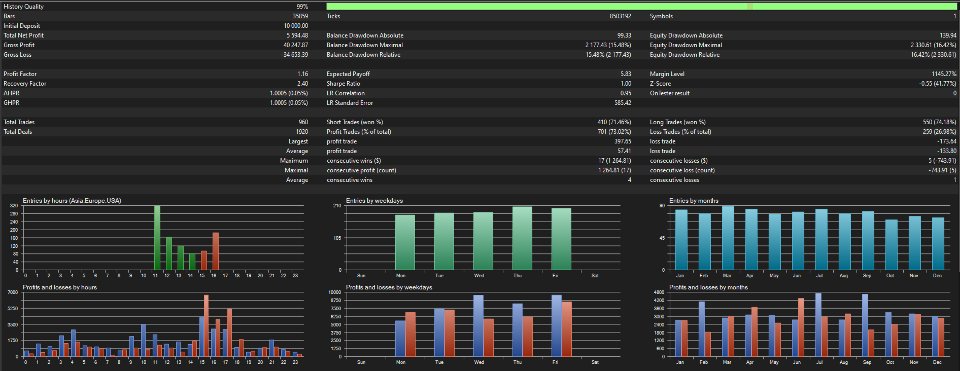The width and height of the screenshot is (960, 371).
Task: Select the Total Net Profit label
Action: tap(23, 36)
